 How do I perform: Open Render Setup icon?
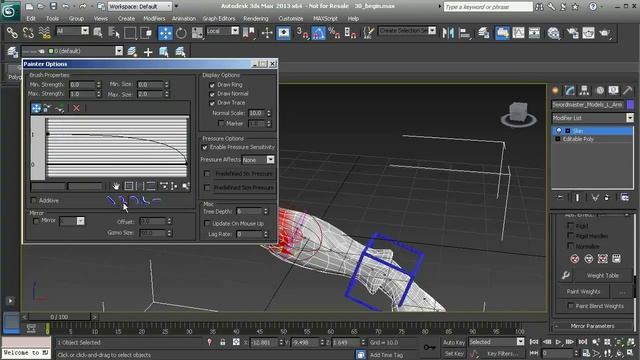point(572,33)
